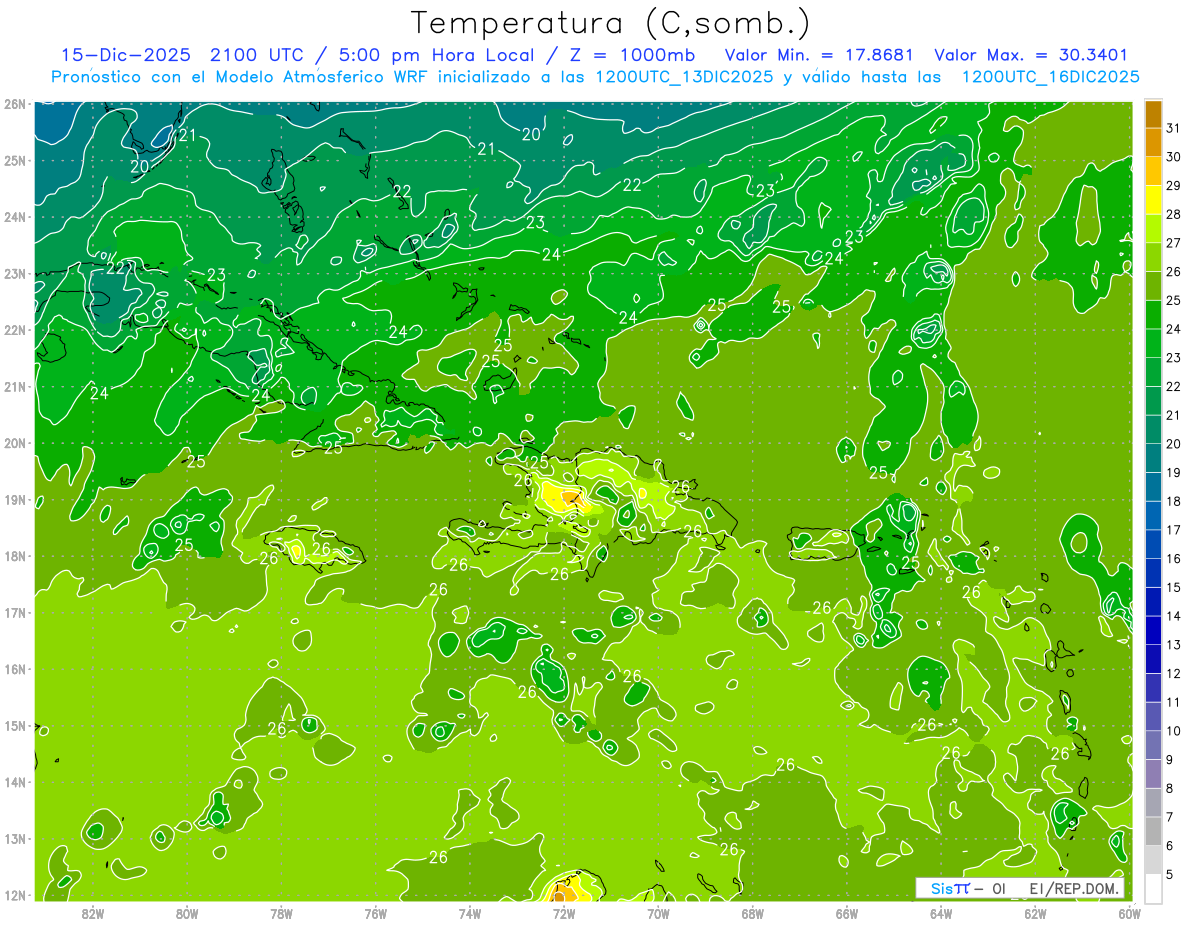The width and height of the screenshot is (1200, 927).
Task: Click the '22N' latitude axis label
Action: (x=15, y=330)
